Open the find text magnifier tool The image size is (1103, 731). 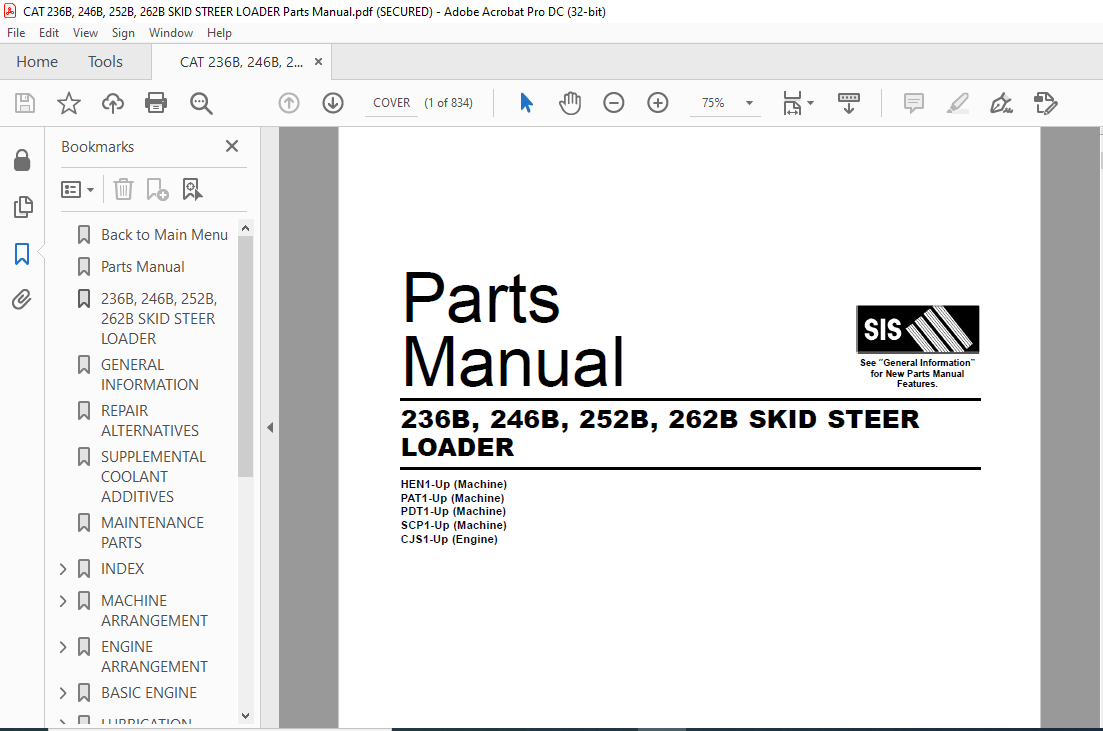[201, 103]
